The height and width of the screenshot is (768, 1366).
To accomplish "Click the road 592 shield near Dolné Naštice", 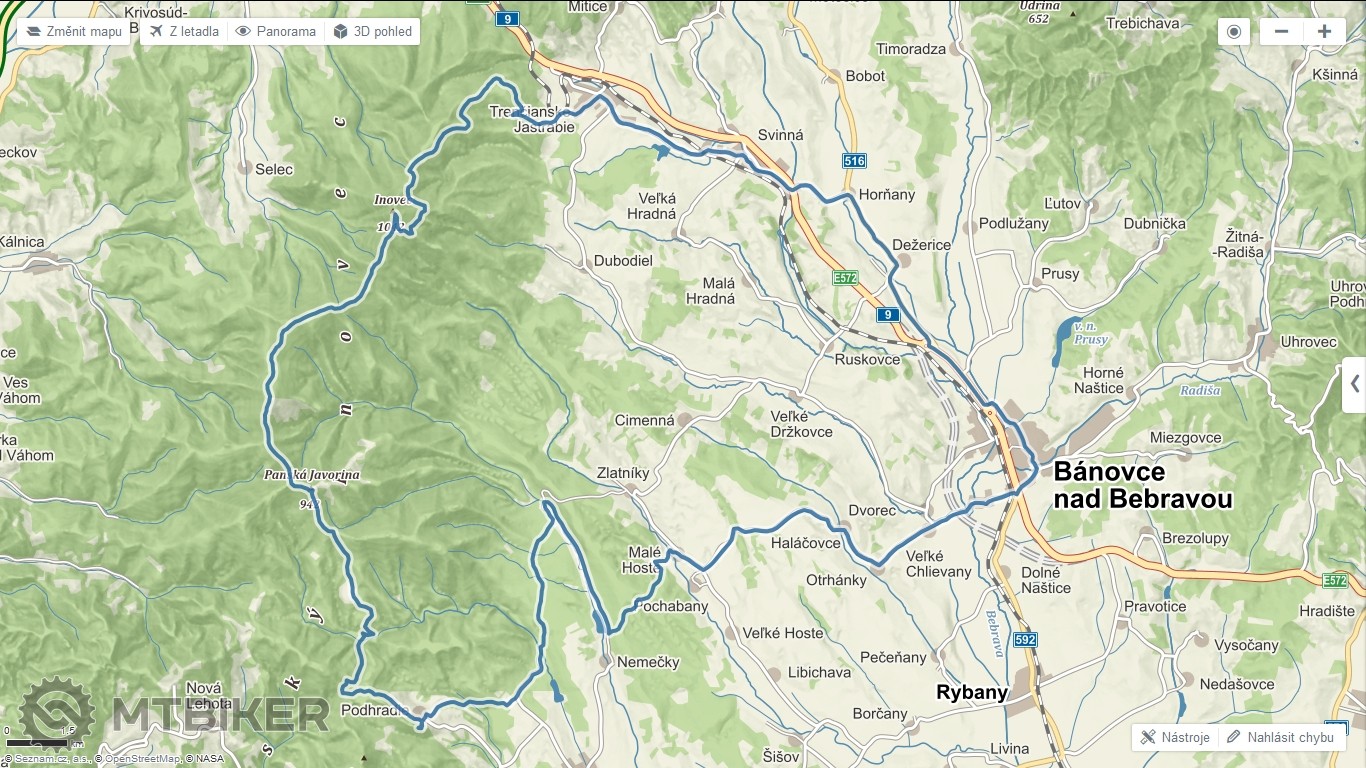I will tap(1026, 639).
